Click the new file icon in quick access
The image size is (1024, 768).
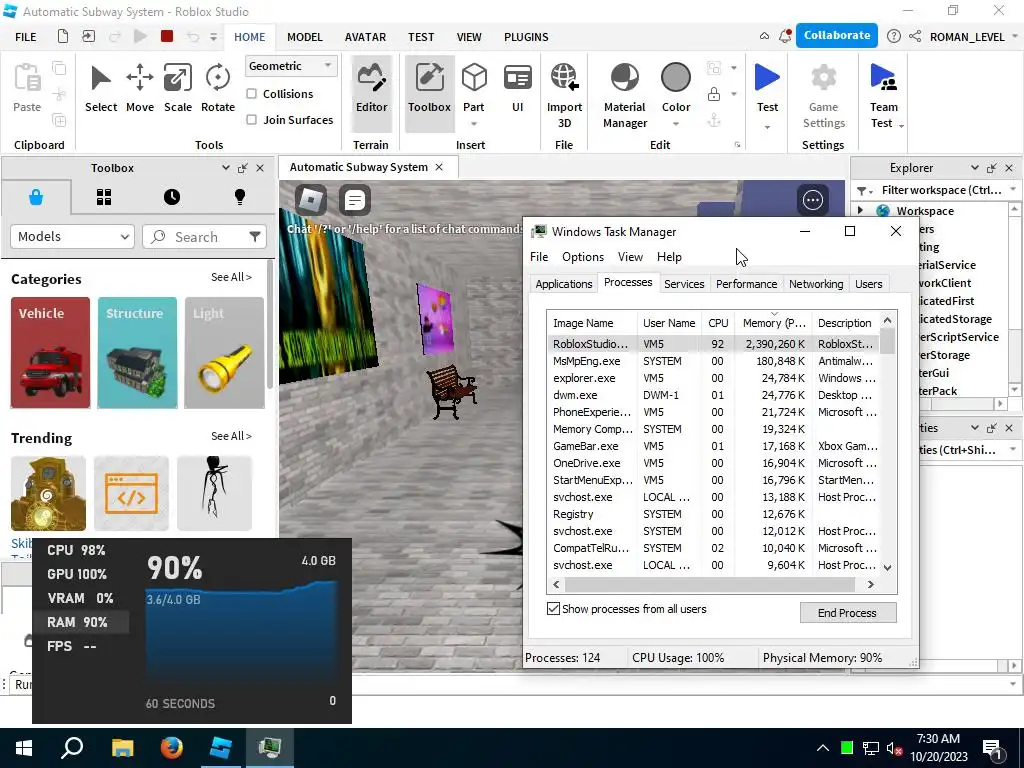point(63,37)
